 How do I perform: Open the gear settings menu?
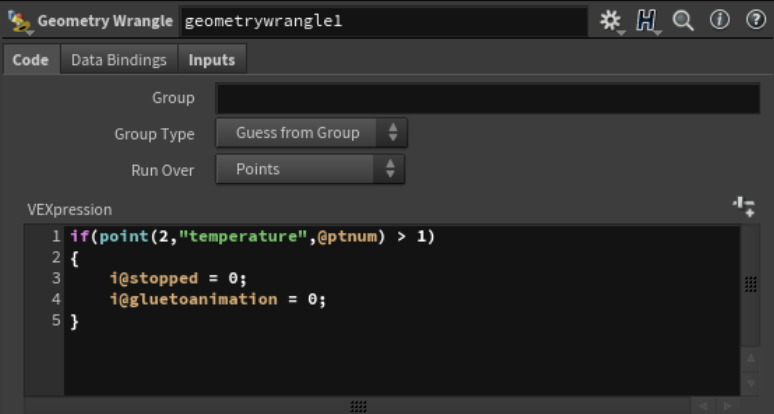tap(611, 21)
